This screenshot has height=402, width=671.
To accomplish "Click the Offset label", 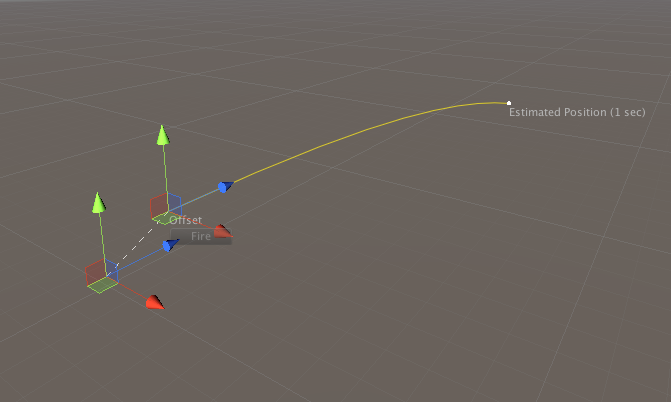I will [185, 220].
